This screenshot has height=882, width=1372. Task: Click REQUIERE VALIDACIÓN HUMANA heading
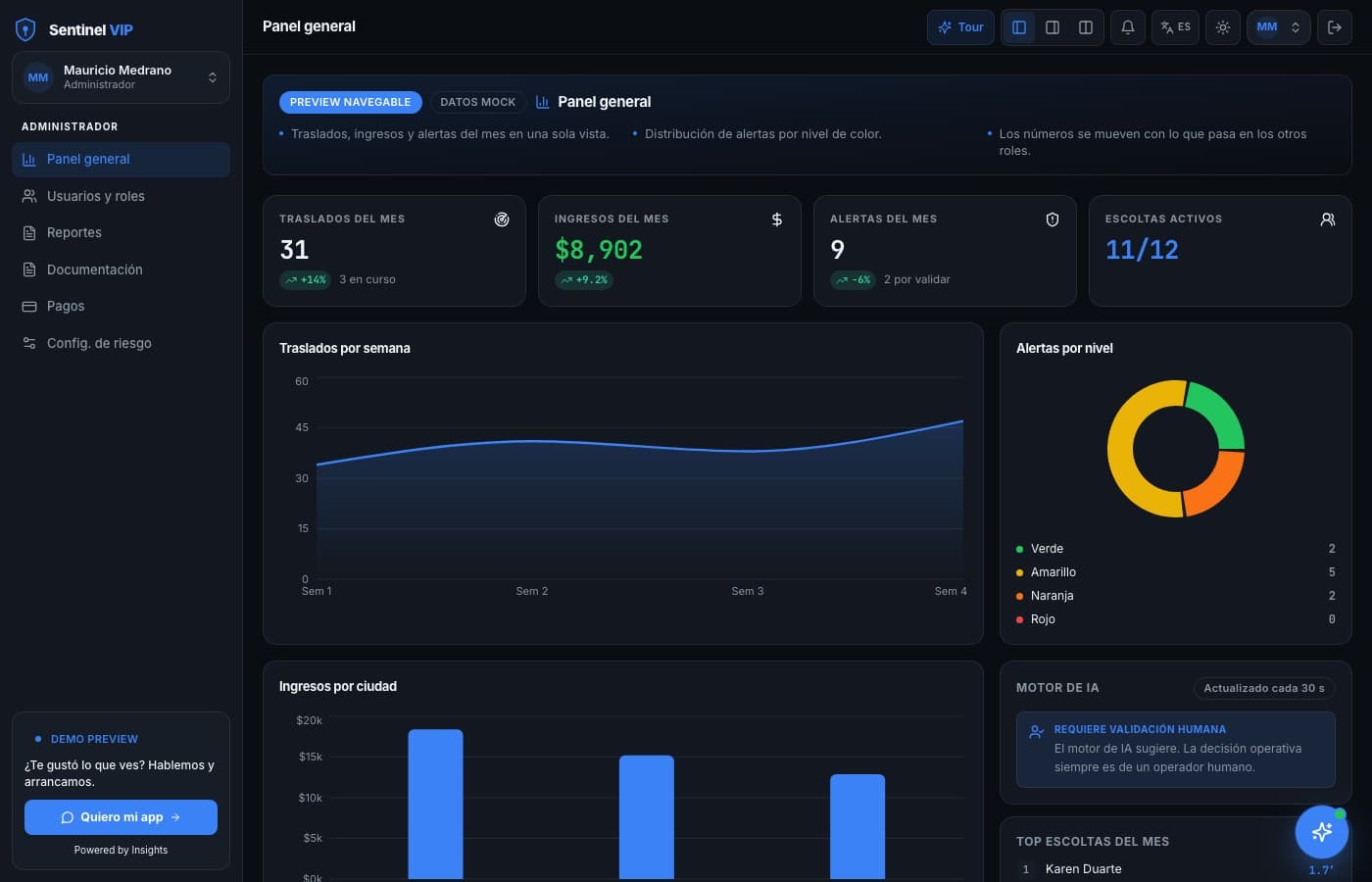tap(1140, 730)
